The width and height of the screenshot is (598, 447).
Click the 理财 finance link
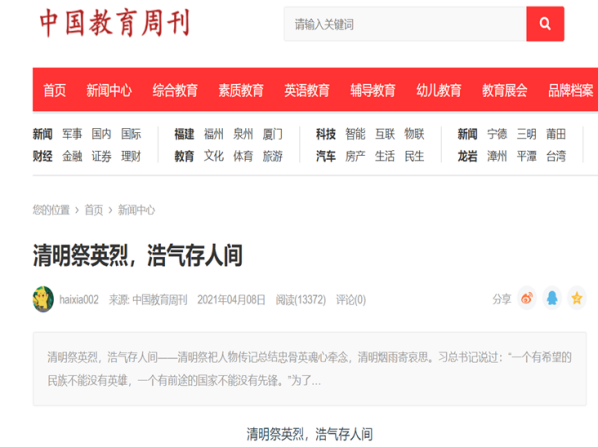coord(131,156)
